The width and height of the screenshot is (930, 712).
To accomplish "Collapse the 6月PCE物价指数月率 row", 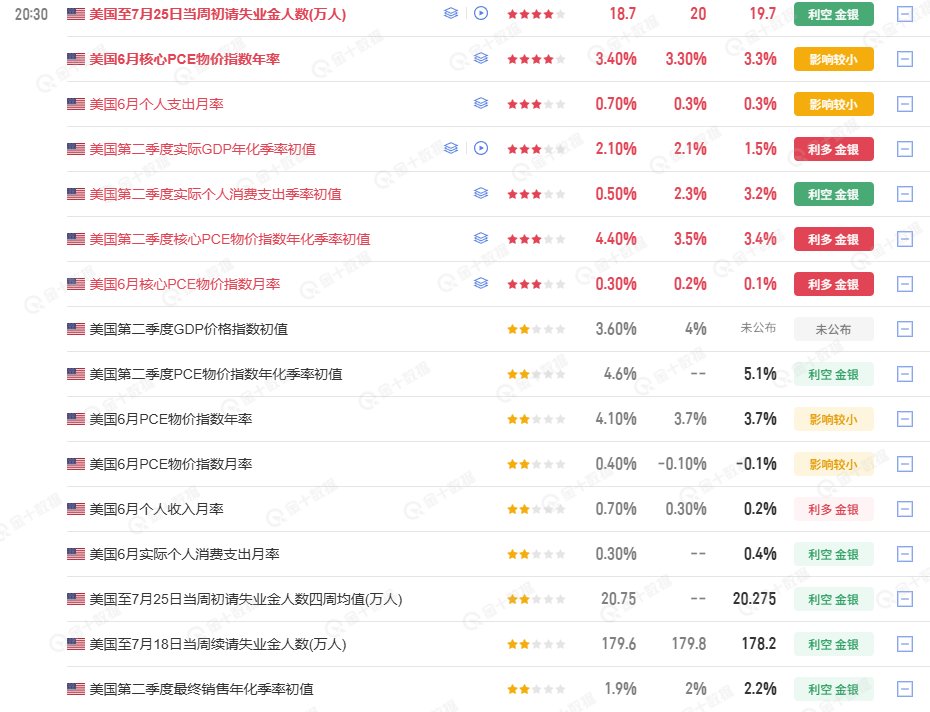I will pos(904,464).
